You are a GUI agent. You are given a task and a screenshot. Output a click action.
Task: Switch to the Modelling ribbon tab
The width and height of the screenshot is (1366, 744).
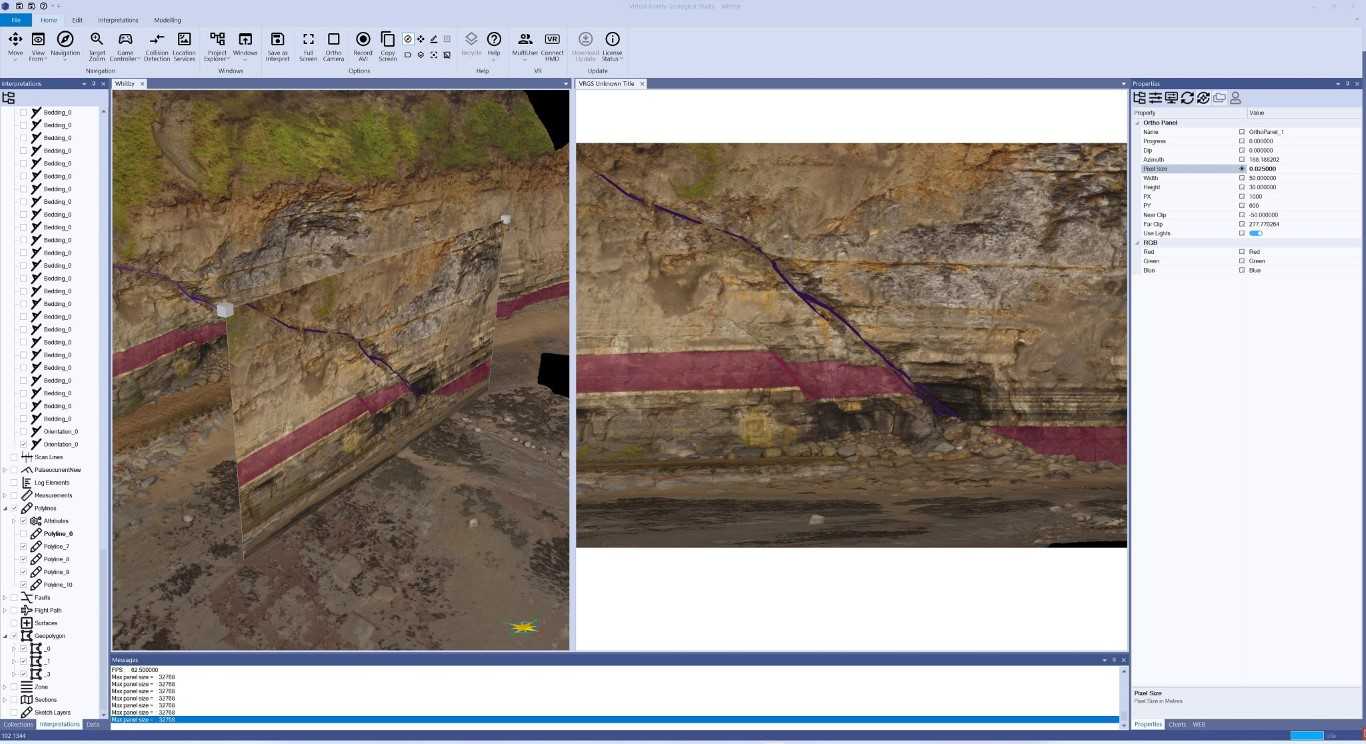[167, 19]
